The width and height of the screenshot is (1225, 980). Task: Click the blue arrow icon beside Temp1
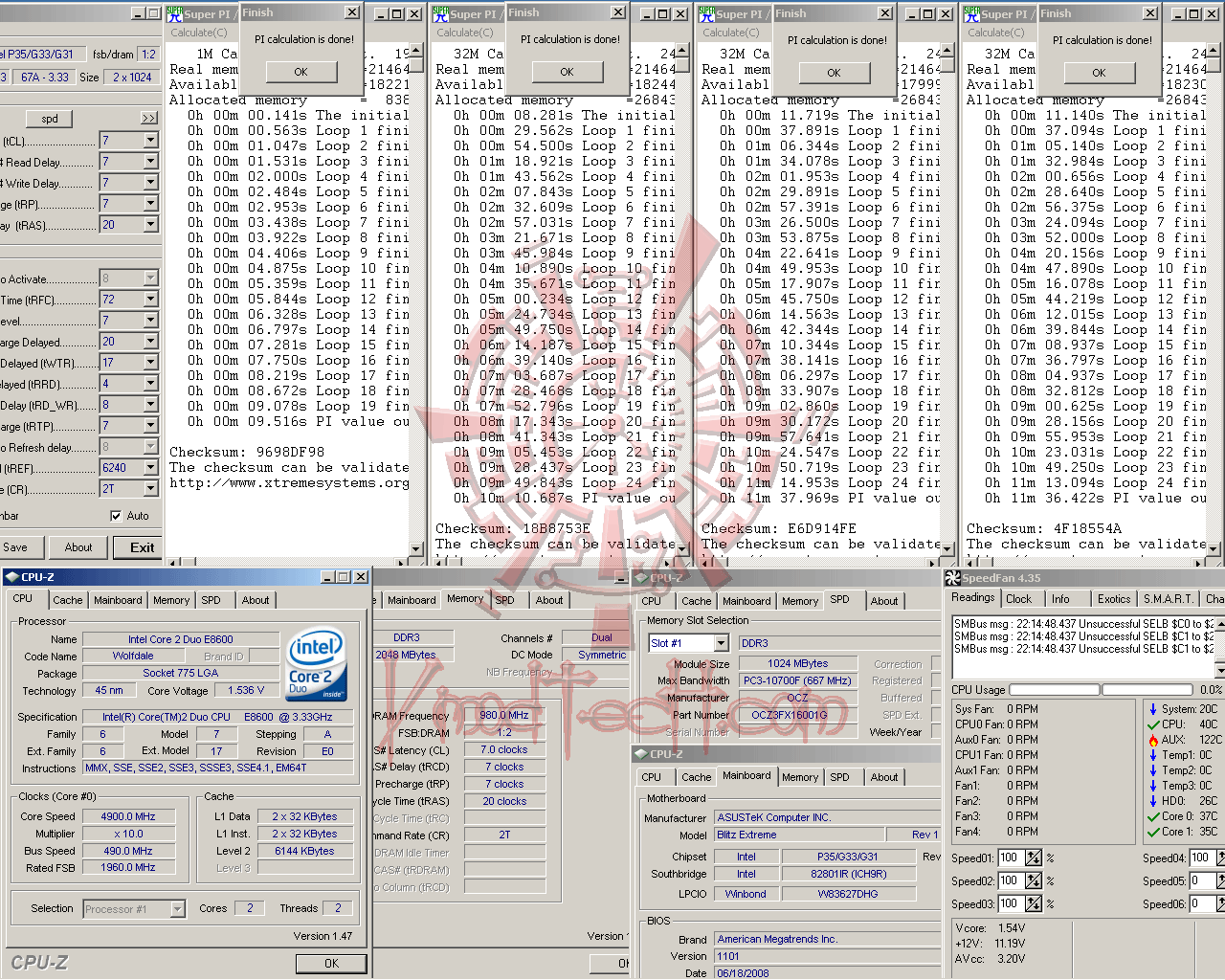point(1152,755)
